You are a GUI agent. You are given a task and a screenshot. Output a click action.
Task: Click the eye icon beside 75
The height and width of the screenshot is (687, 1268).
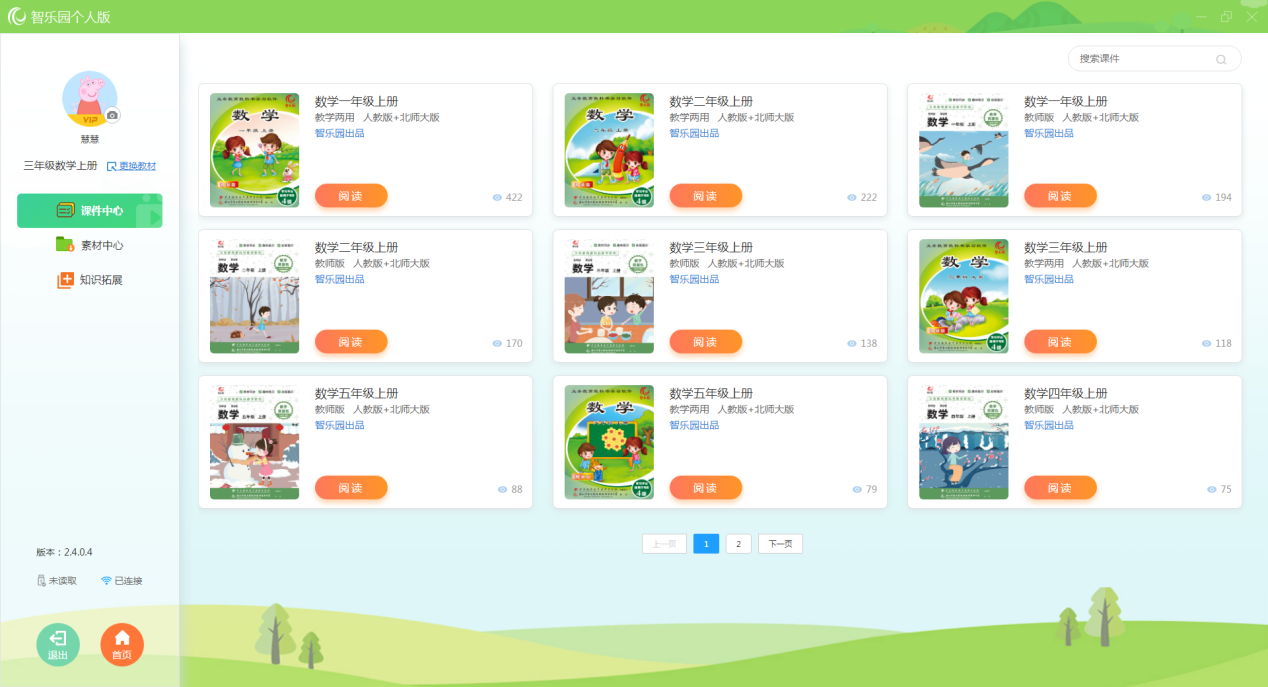1212,490
